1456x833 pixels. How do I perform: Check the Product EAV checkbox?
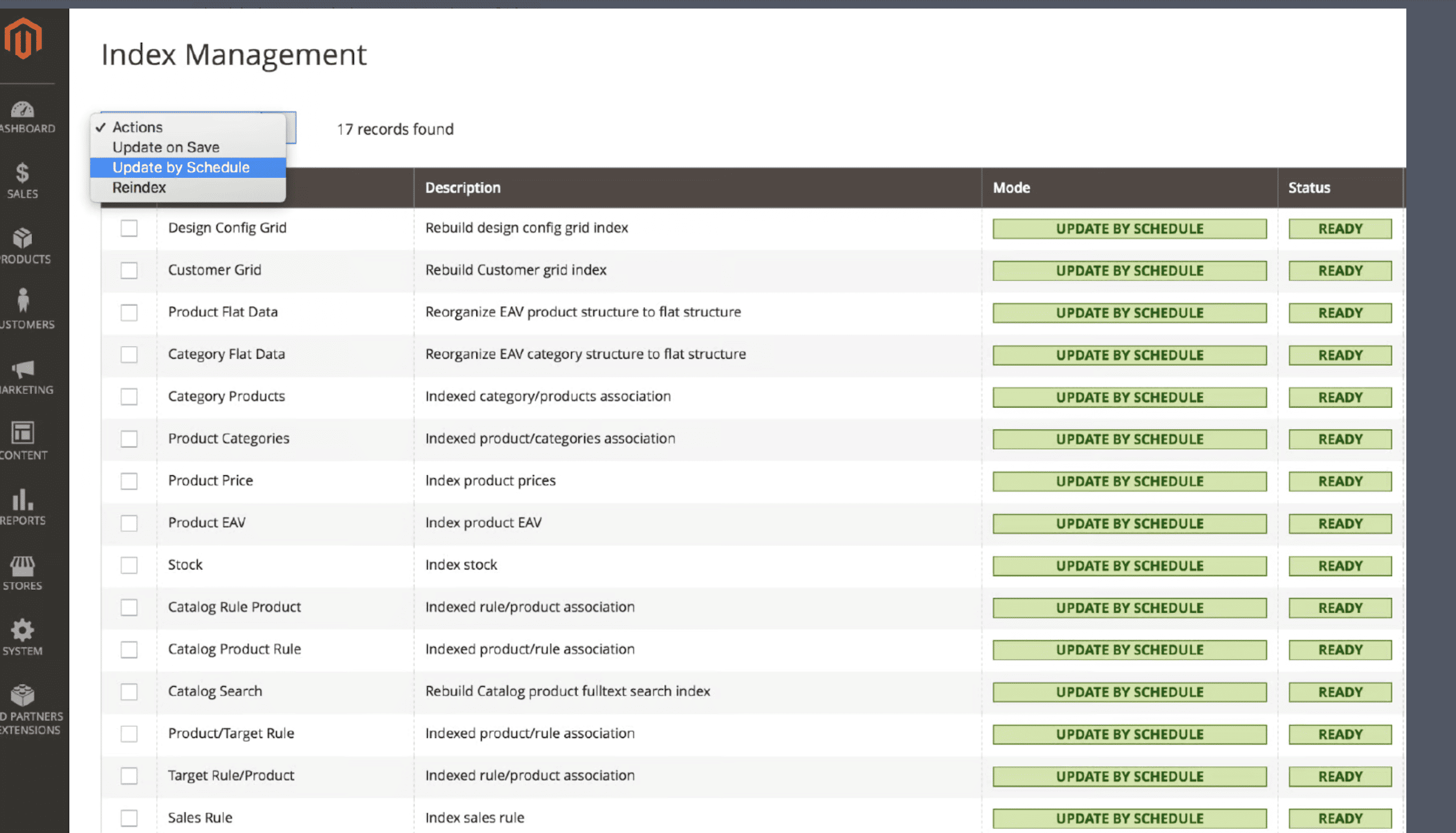[129, 523]
